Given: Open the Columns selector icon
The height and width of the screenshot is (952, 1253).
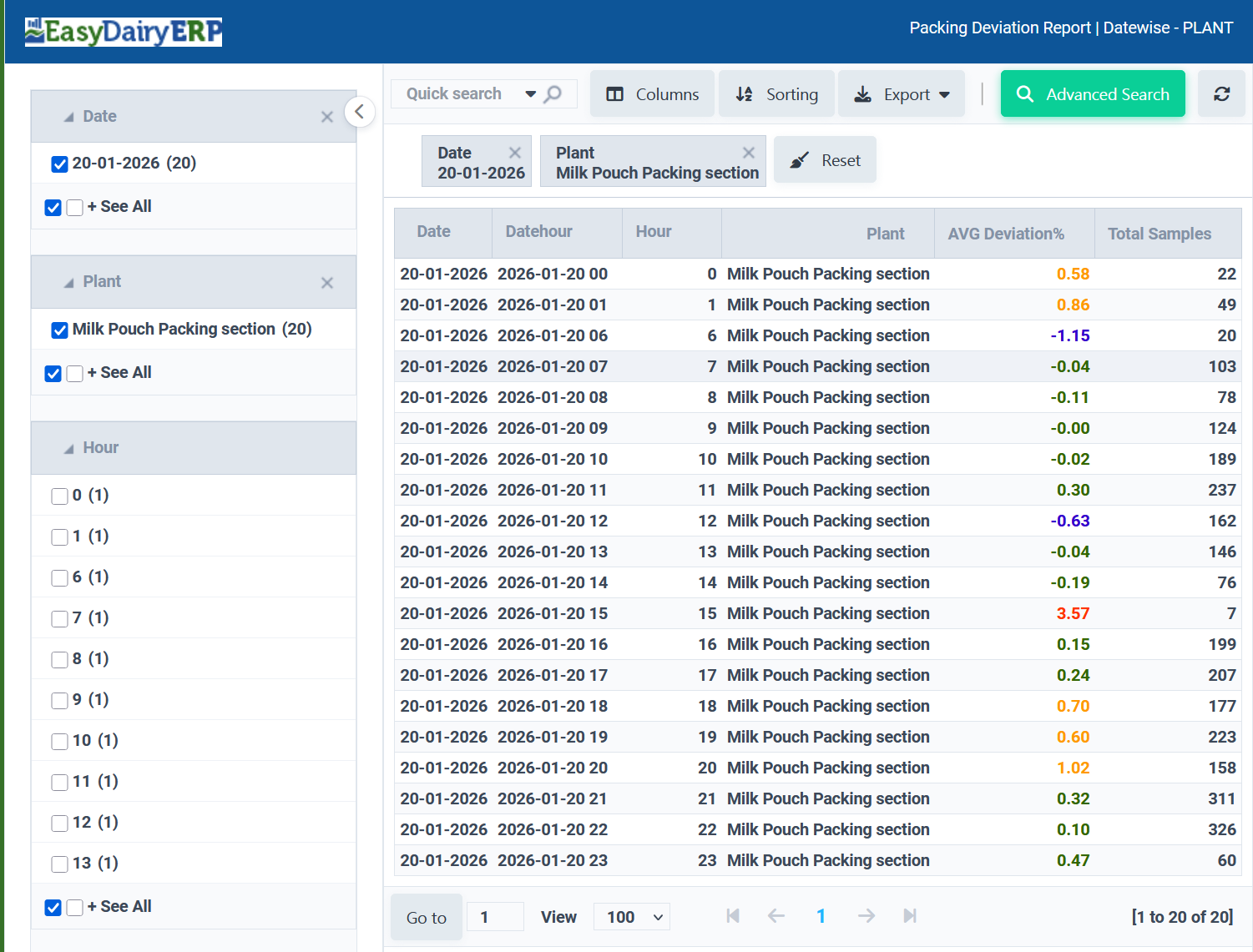Looking at the screenshot, I should pos(617,93).
